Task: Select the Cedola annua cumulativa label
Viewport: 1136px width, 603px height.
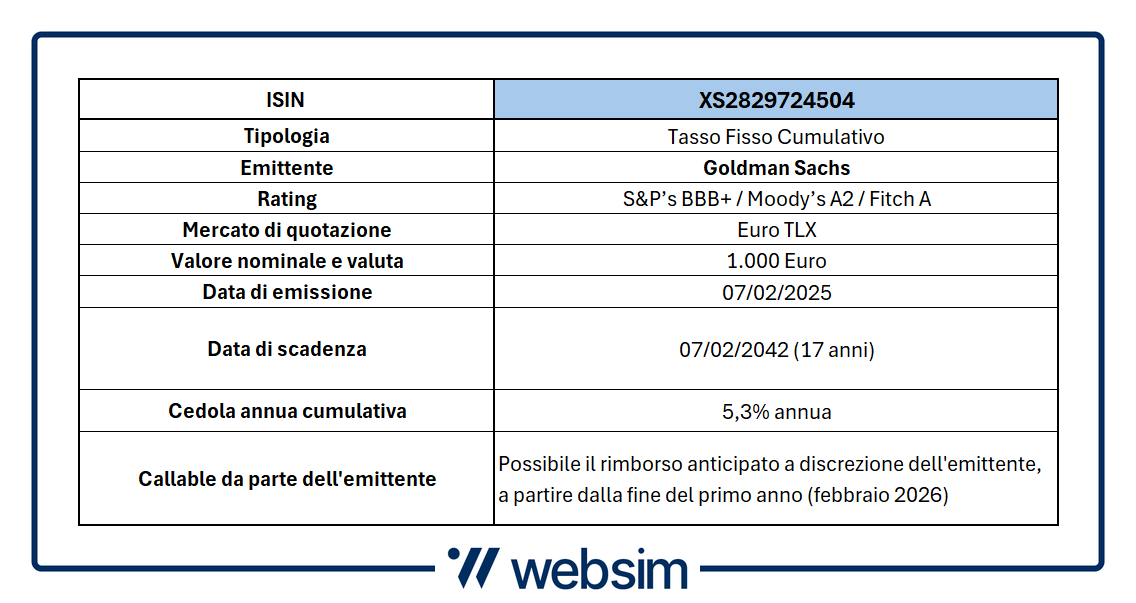Action: click(286, 411)
